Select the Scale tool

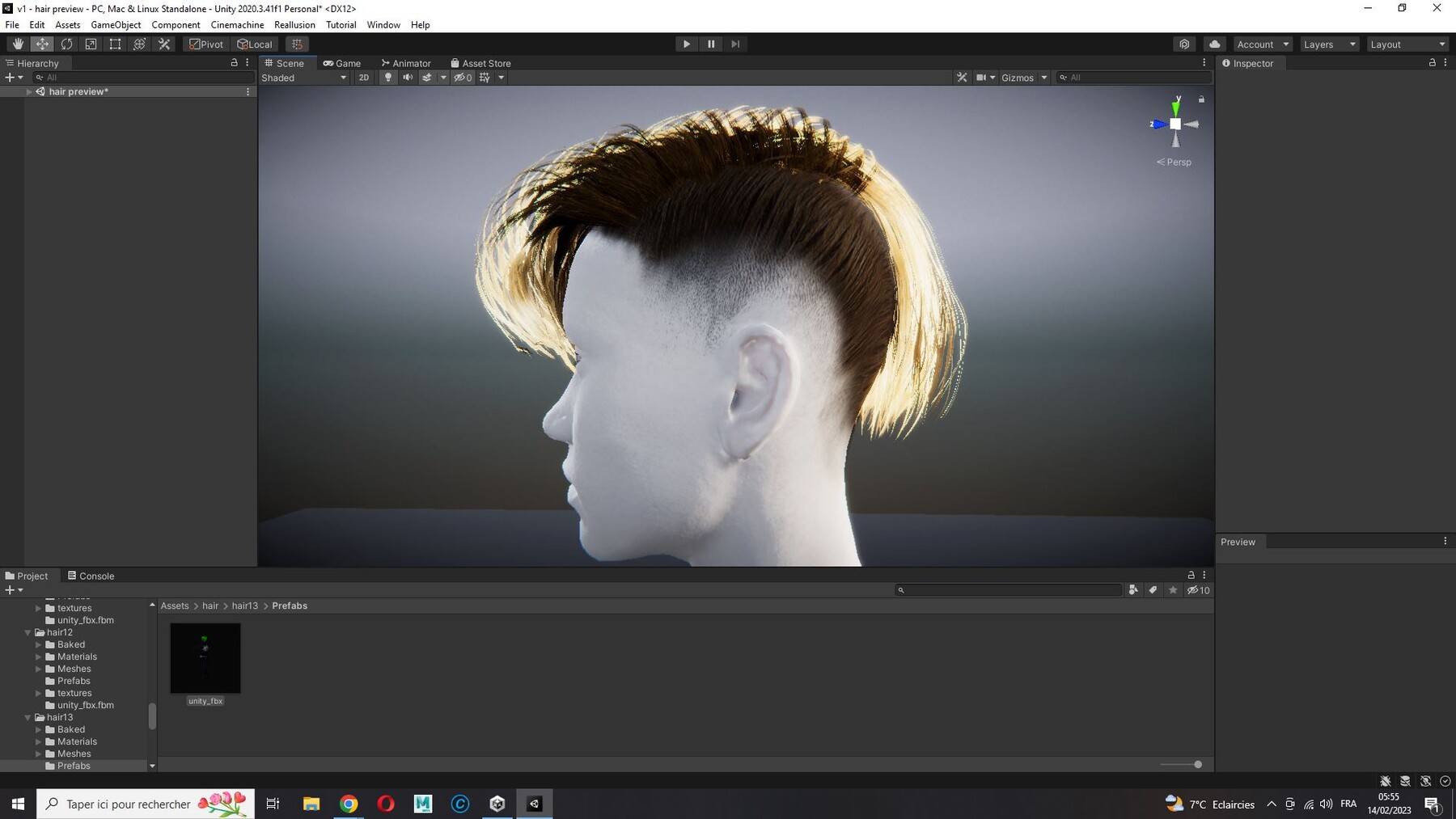91,44
